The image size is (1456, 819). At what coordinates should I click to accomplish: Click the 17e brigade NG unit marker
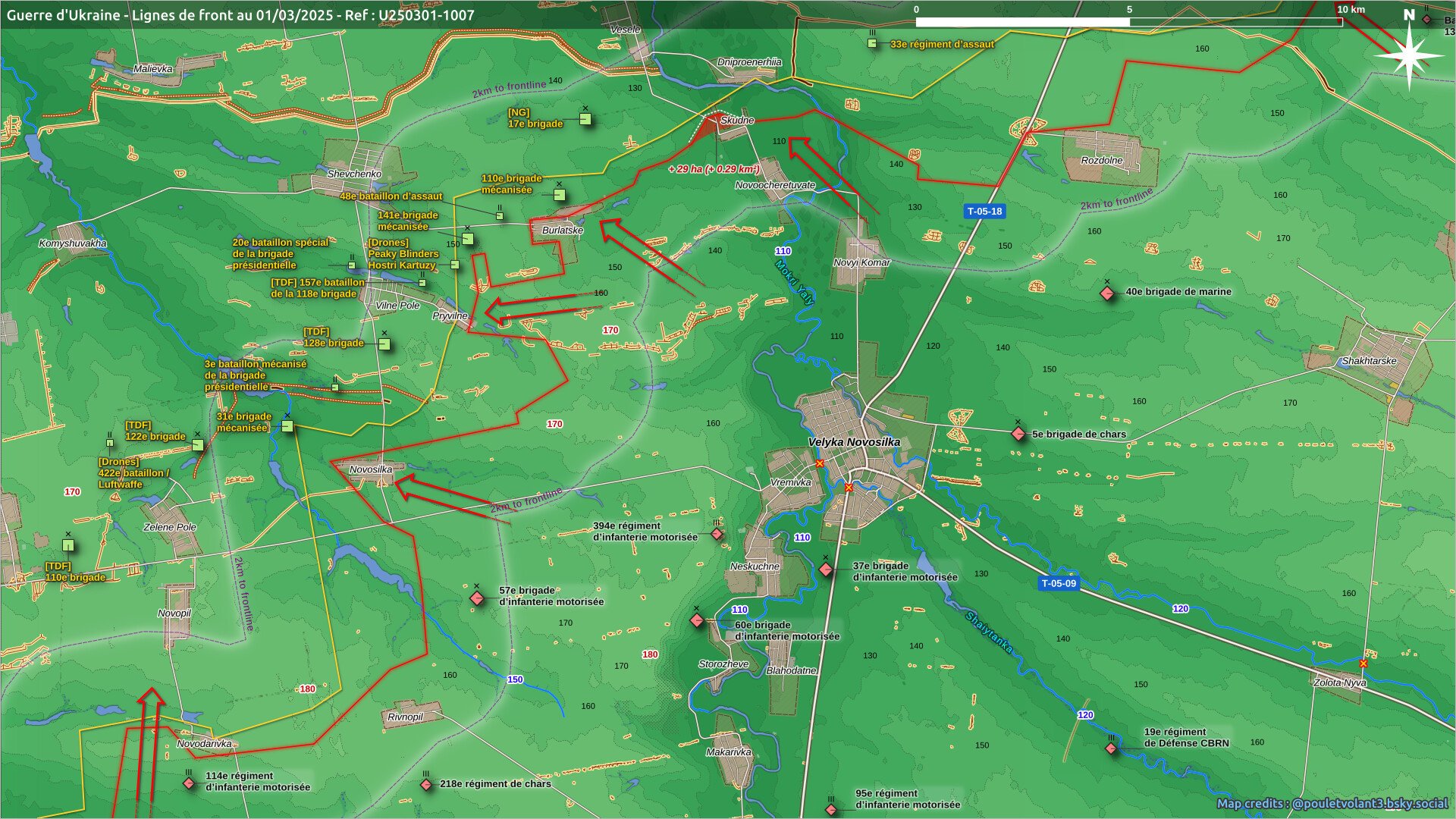[x=585, y=119]
